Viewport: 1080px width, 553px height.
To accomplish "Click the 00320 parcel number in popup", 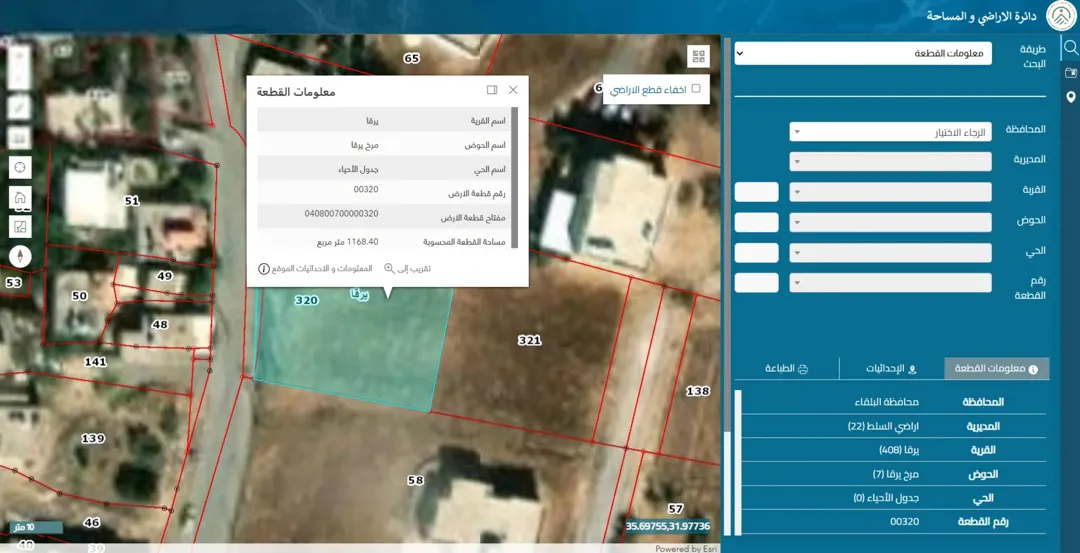I will (x=366, y=189).
